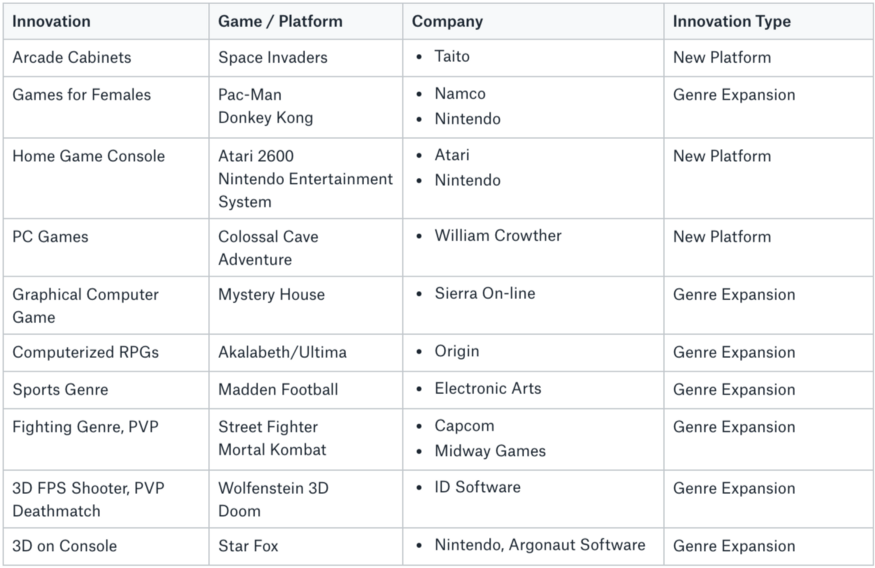Click the Innovation column header
This screenshot has width=875, height=568.
click(51, 21)
